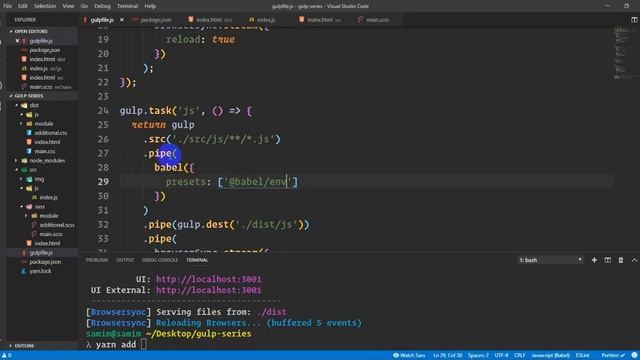The height and width of the screenshot is (360, 640).
Task: Open main.scss in the sass folder tree
Action: [51, 234]
